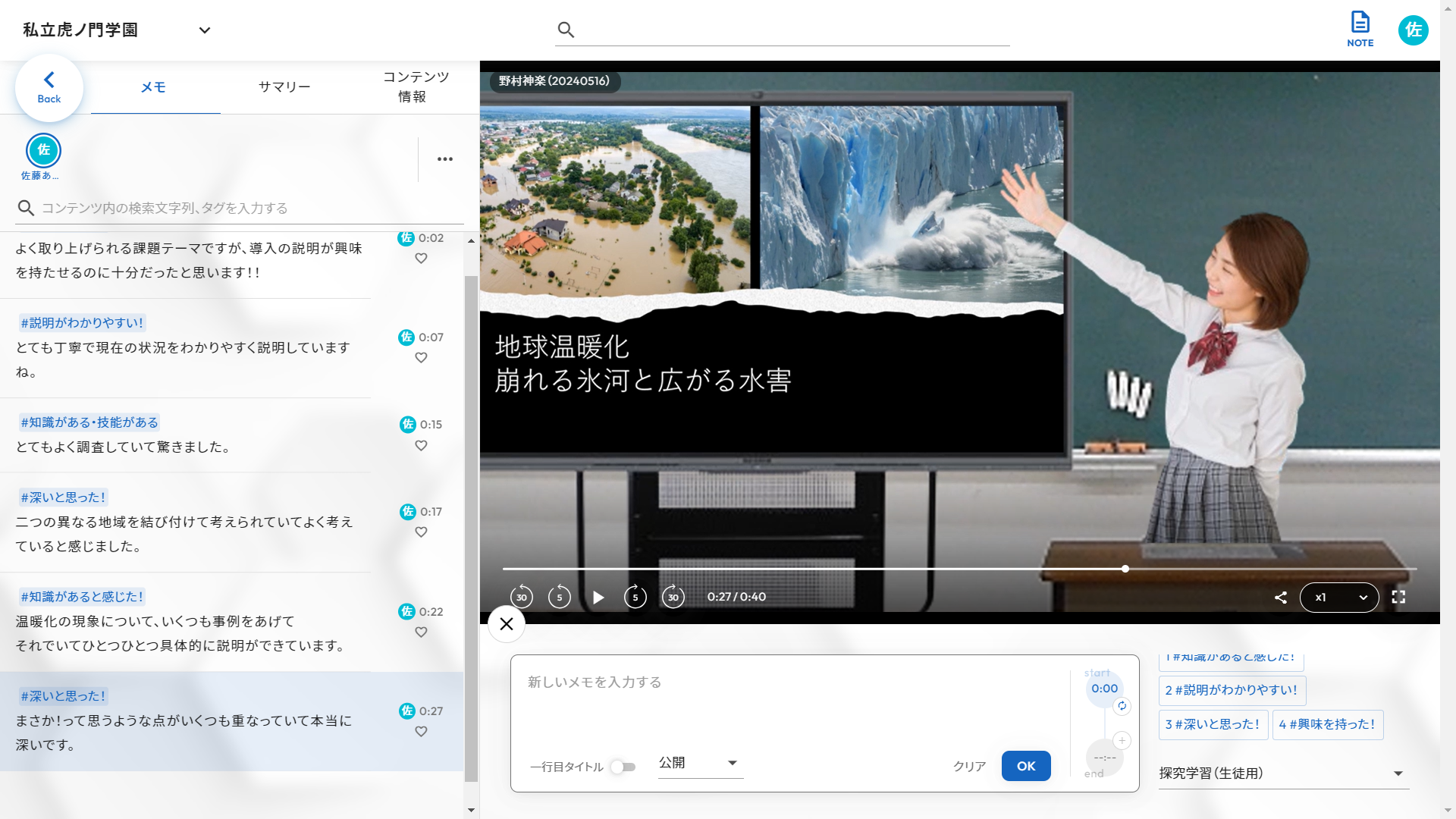Open the user account avatar at top right
1456x819 pixels.
pyautogui.click(x=1413, y=30)
